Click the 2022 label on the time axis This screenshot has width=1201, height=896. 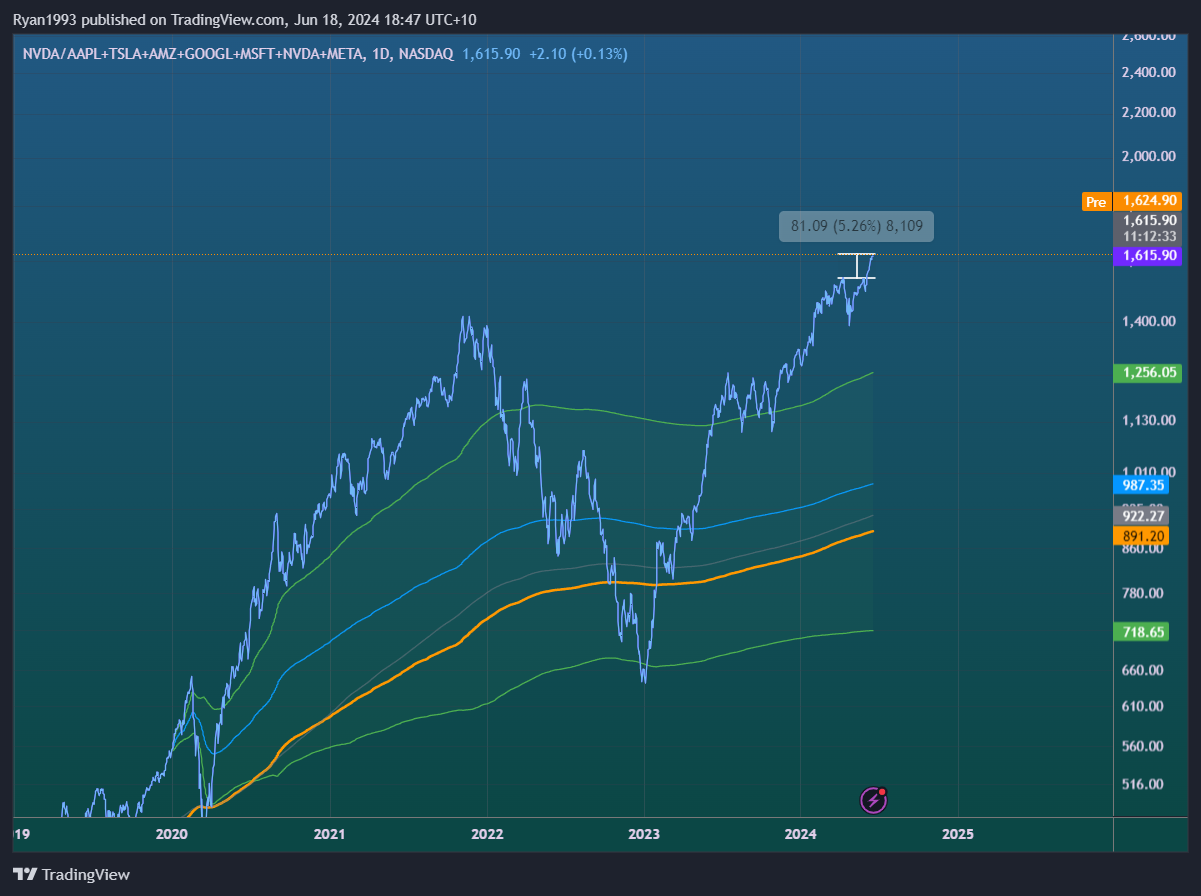tap(487, 833)
